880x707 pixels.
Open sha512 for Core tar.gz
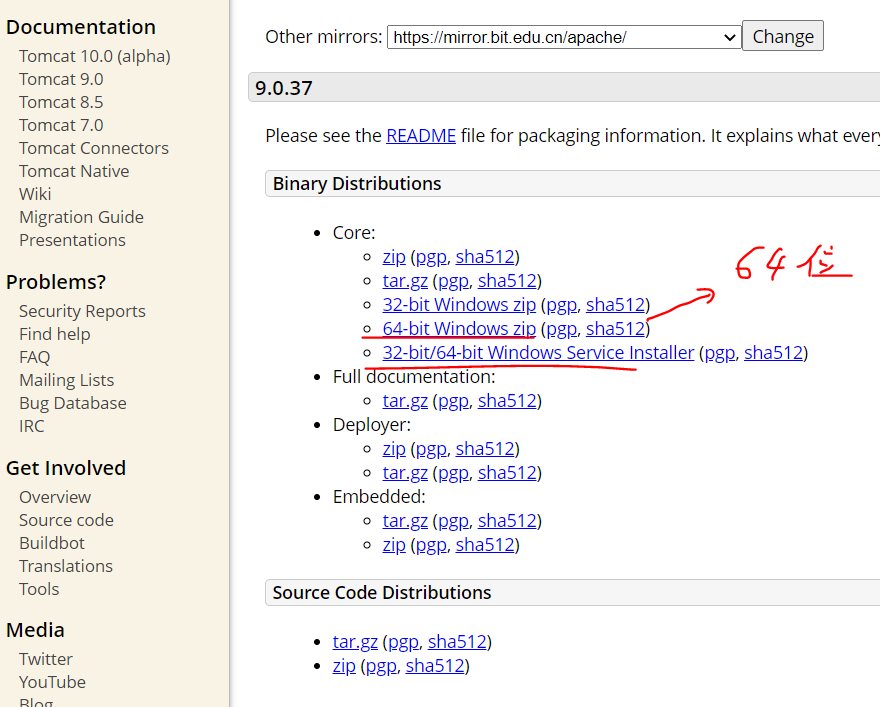point(507,281)
